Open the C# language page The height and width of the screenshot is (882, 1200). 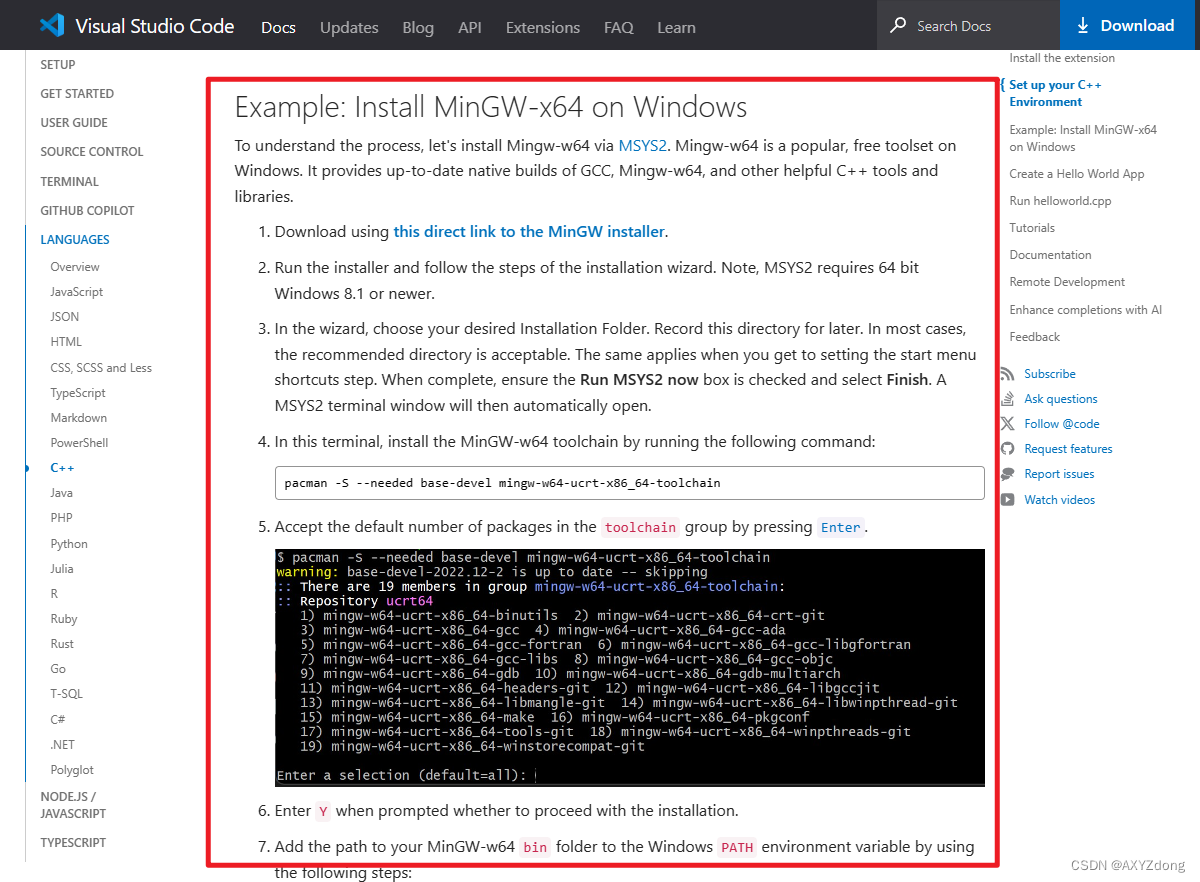tap(58, 720)
